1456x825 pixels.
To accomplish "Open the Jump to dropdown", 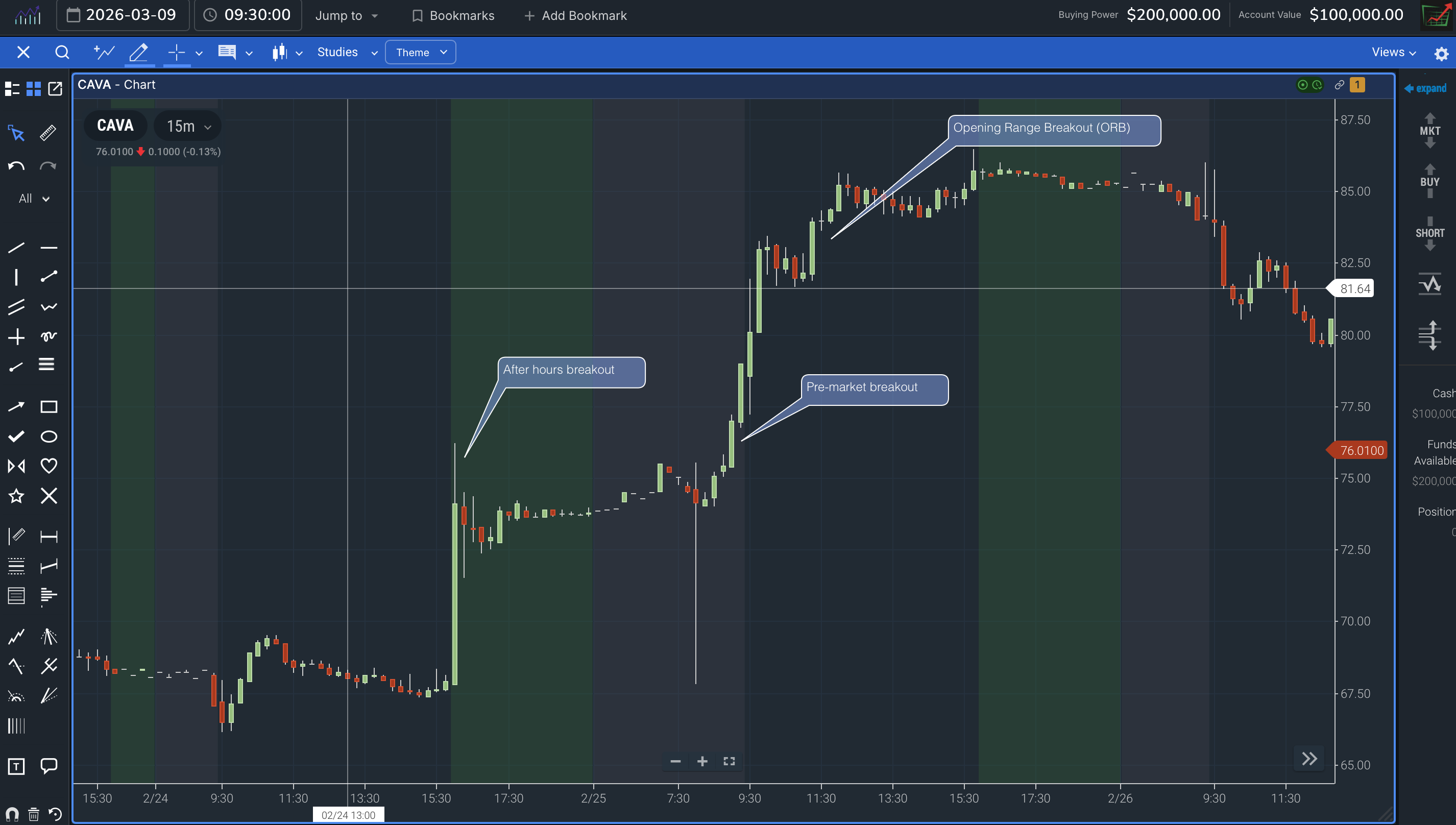I will [346, 15].
